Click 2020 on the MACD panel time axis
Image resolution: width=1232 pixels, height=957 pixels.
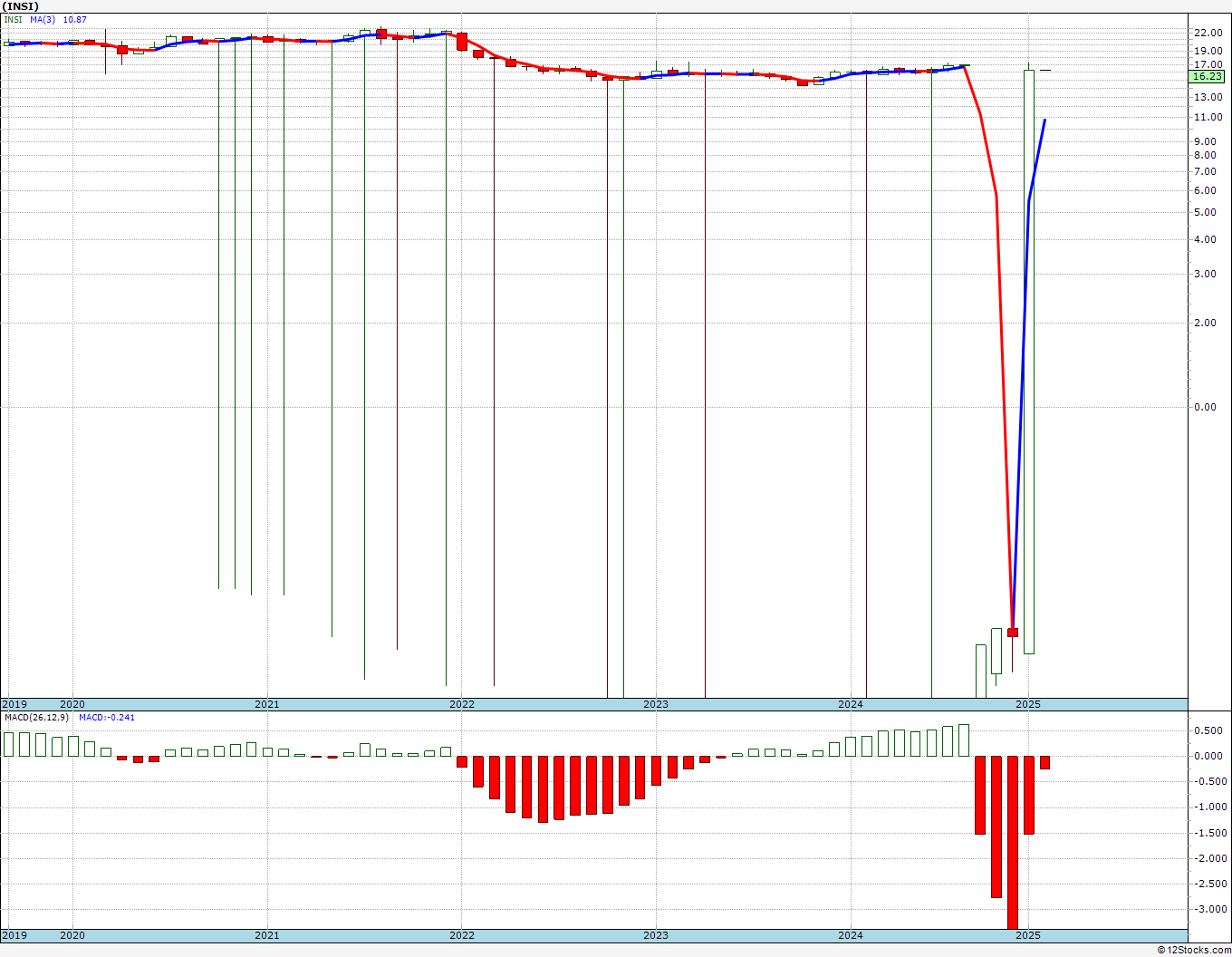(x=72, y=934)
